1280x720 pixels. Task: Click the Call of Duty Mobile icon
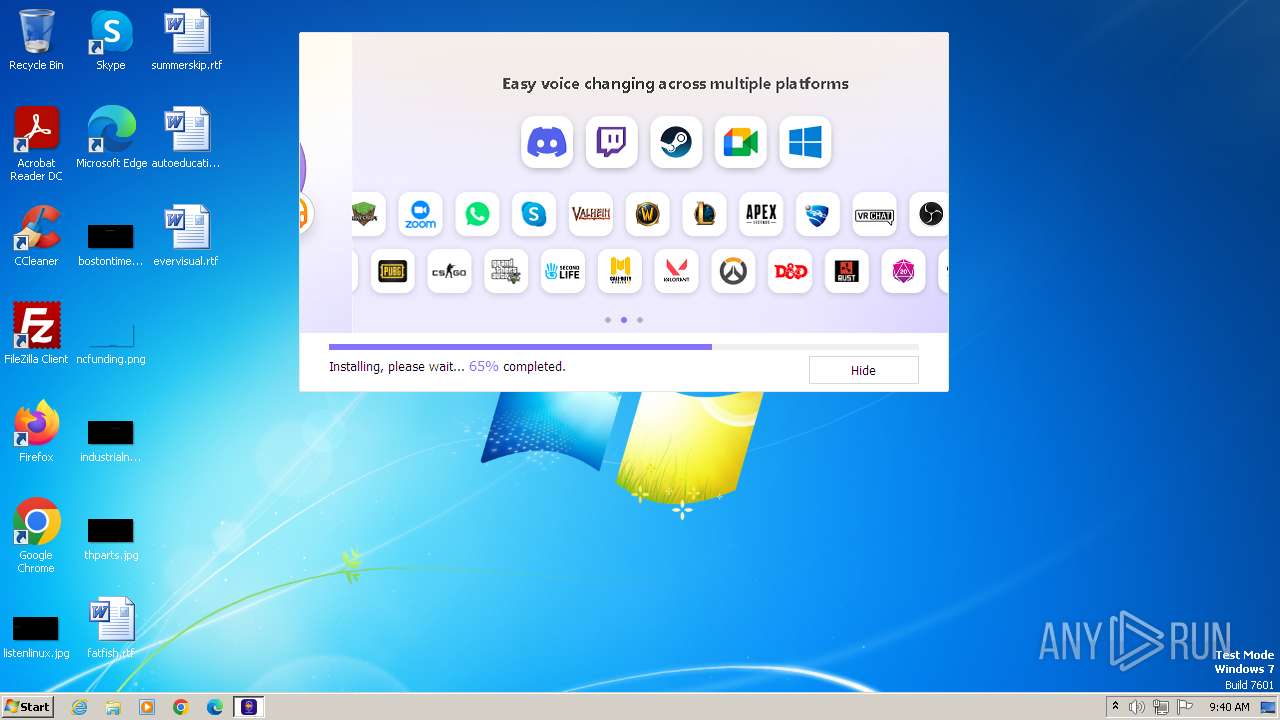click(619, 271)
